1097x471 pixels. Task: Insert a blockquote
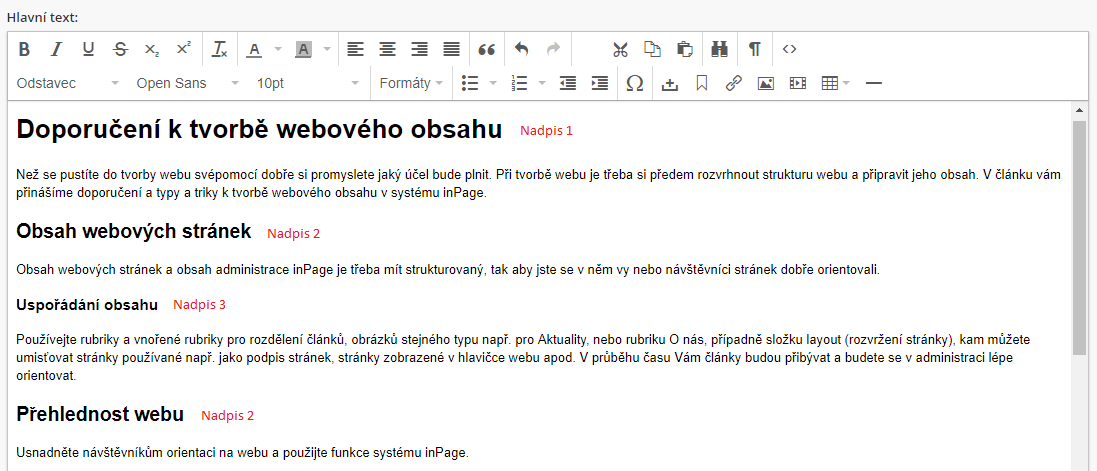tap(486, 49)
